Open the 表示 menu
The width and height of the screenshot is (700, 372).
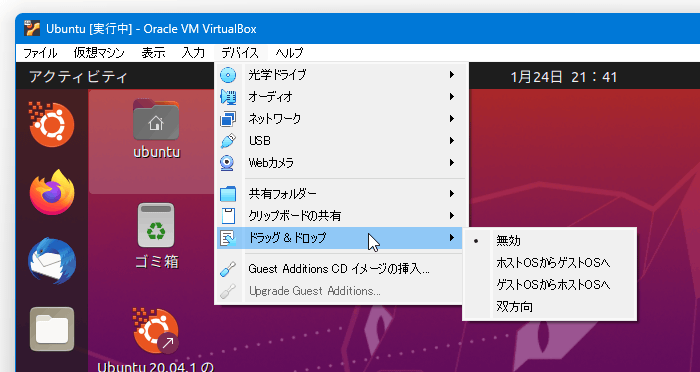(154, 53)
